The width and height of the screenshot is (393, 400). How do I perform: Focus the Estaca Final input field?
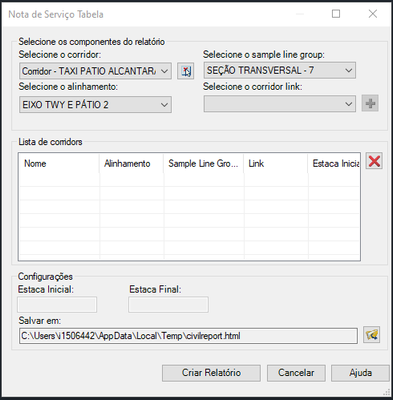click(x=168, y=304)
